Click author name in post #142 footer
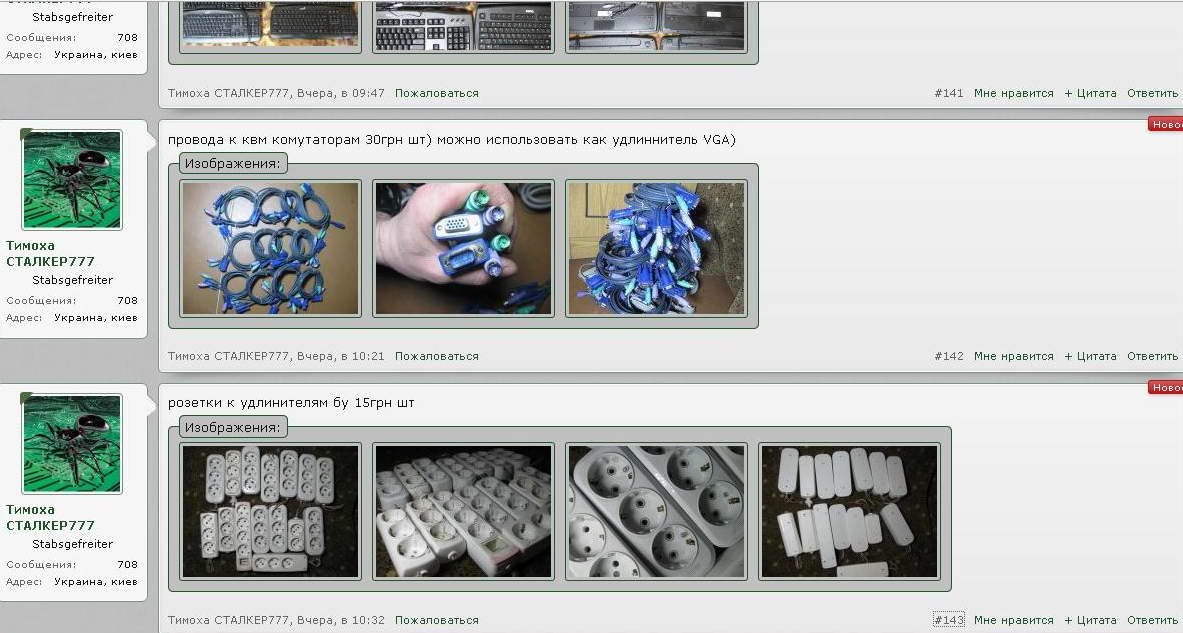This screenshot has width=1183, height=633. point(229,356)
